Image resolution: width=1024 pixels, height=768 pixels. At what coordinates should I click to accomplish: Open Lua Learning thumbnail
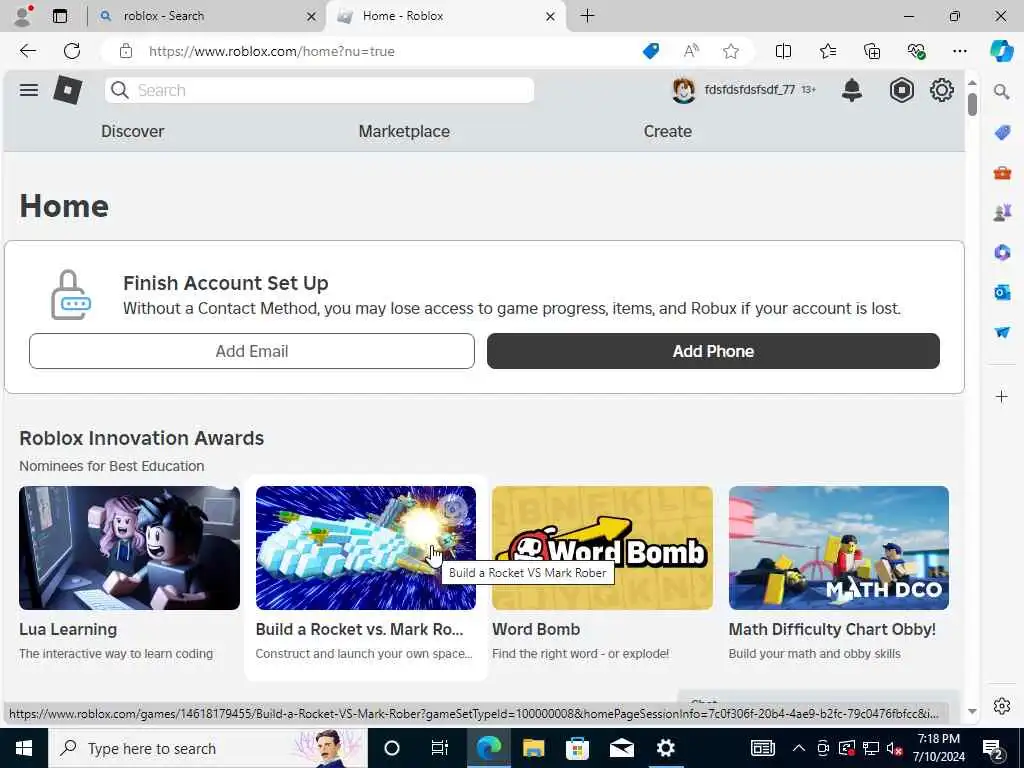pyautogui.click(x=129, y=548)
